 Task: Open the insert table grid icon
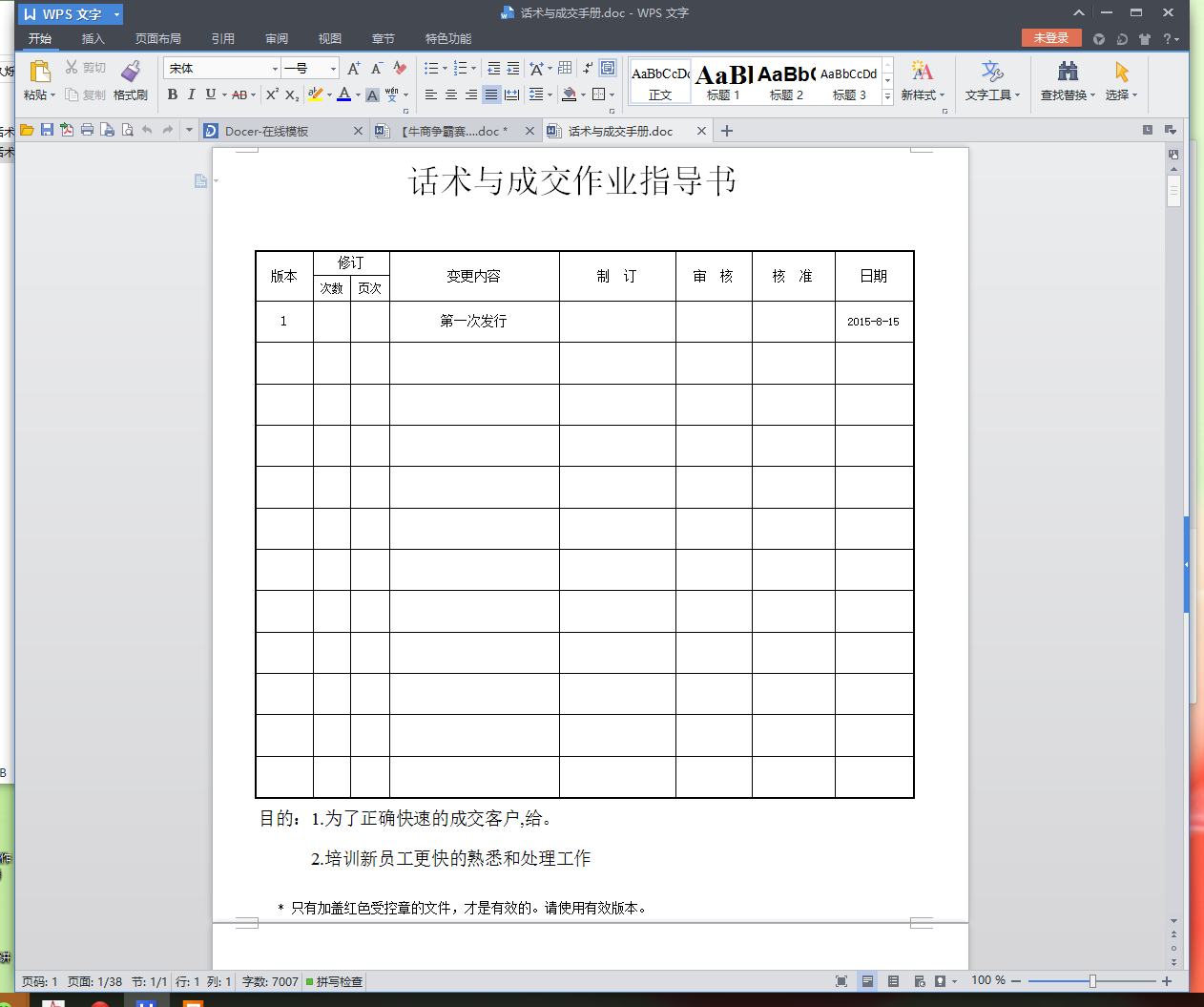coord(565,68)
